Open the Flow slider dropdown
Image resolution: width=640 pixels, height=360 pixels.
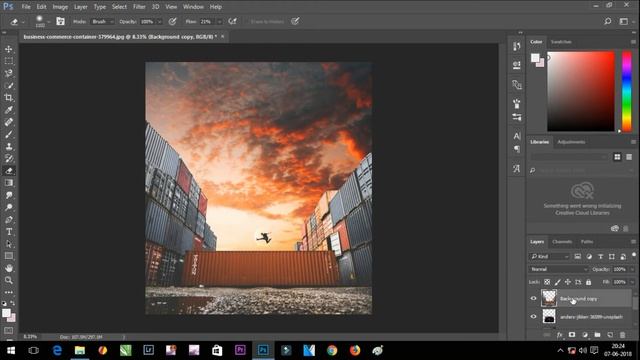pyautogui.click(x=220, y=22)
